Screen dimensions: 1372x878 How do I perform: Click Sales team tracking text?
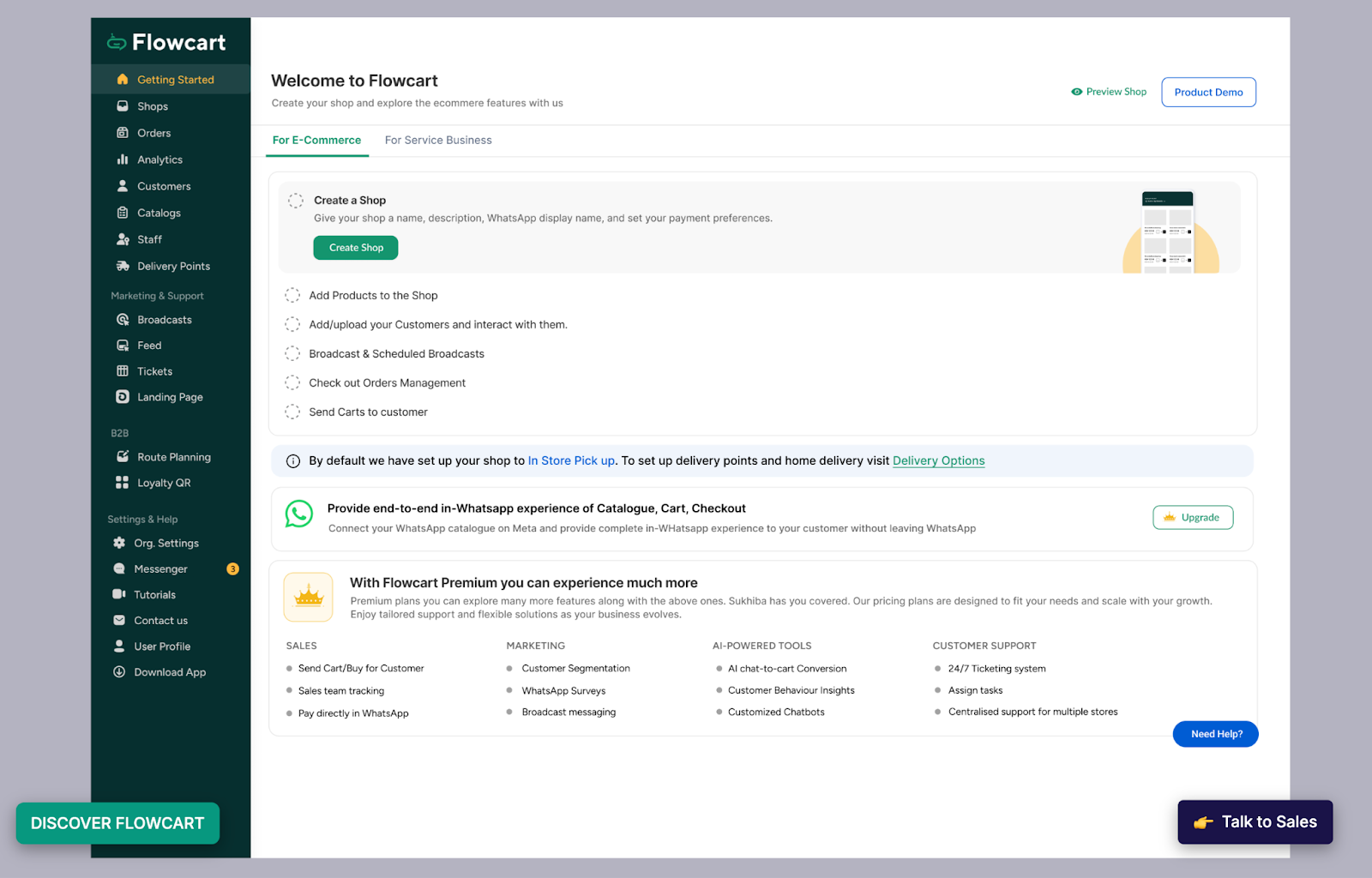[x=341, y=691]
